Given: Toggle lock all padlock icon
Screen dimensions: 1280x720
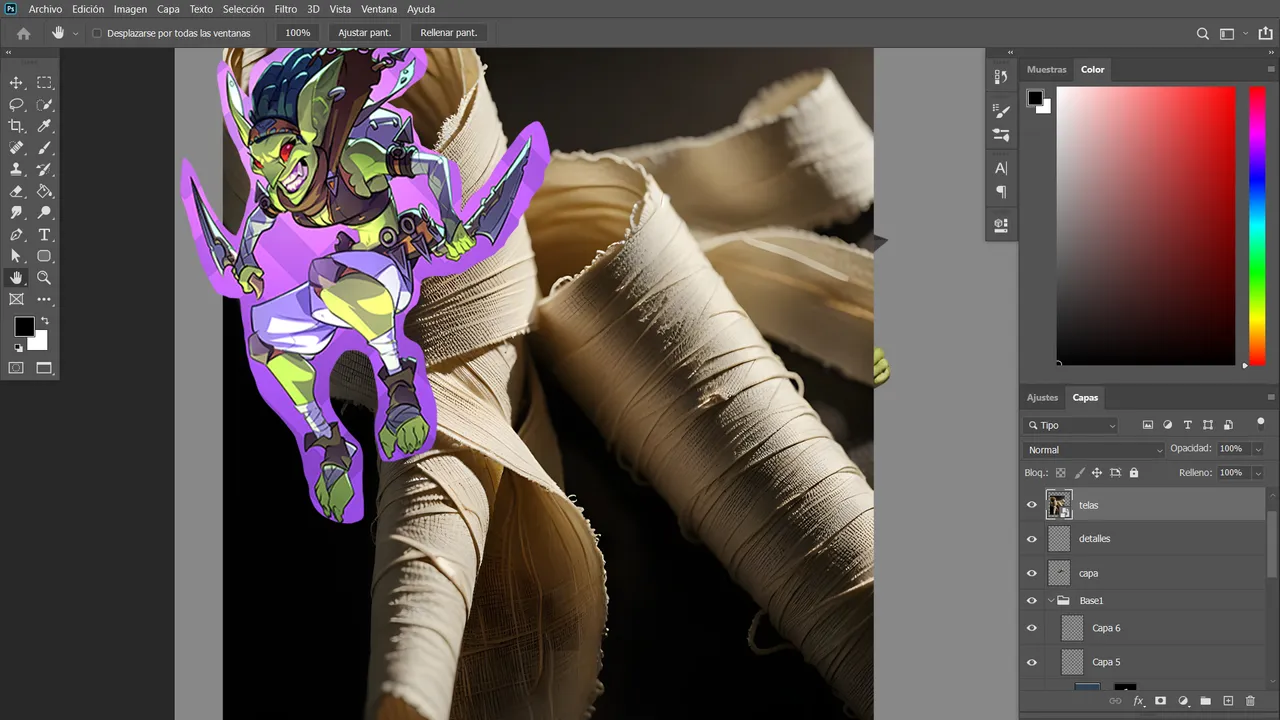Looking at the screenshot, I should (x=1133, y=473).
